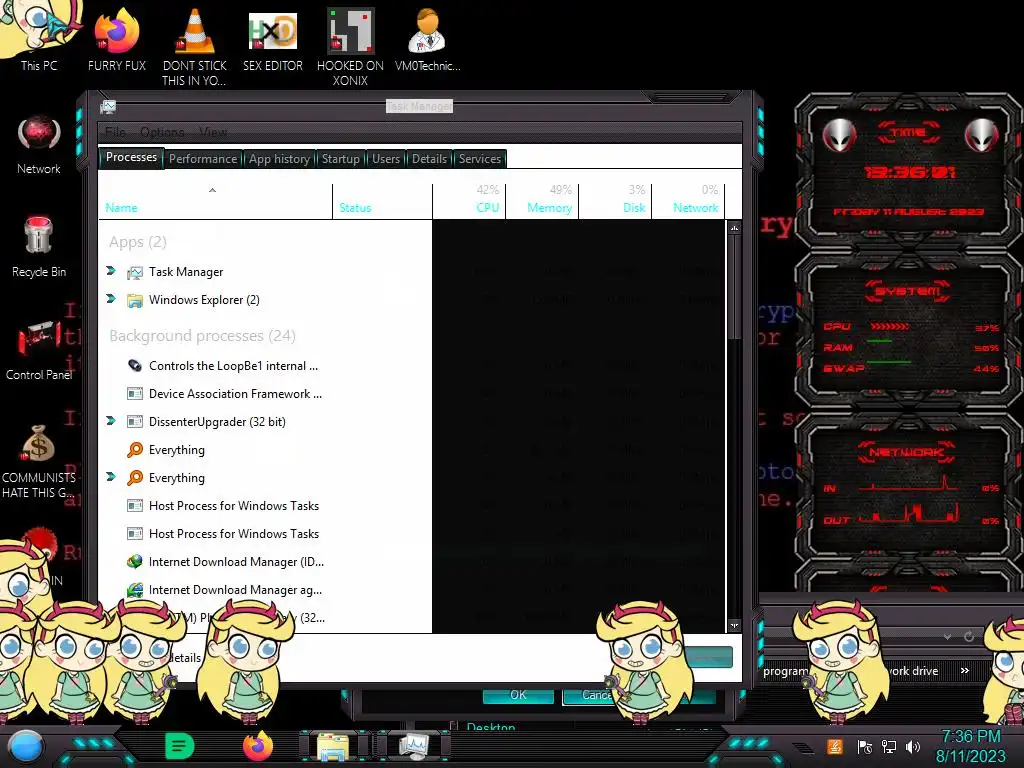Screen dimensions: 1024x768
Task: Select Windows Explorer folder icon
Action: click(135, 300)
